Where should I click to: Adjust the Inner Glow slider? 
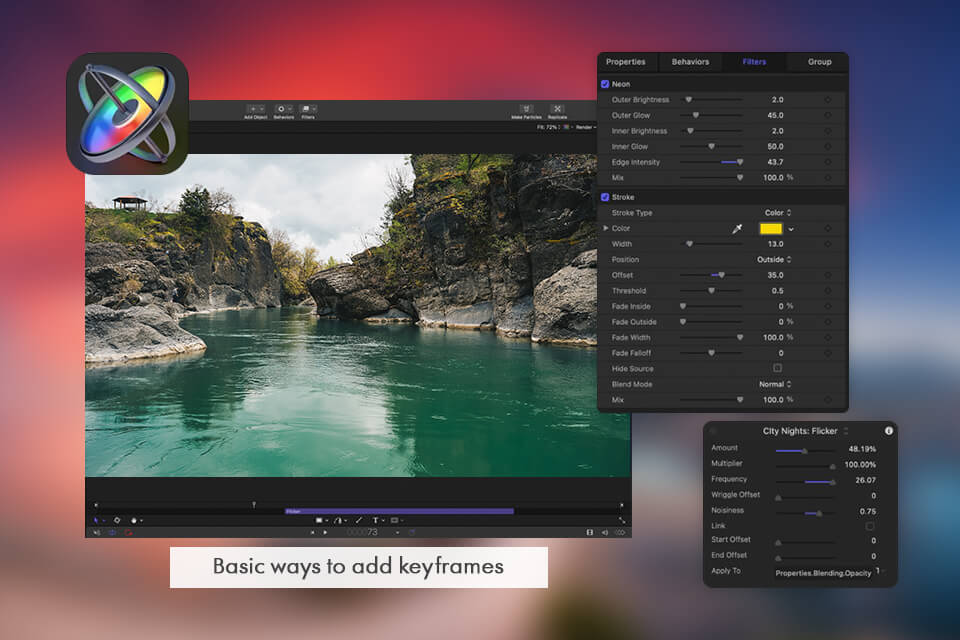point(711,146)
